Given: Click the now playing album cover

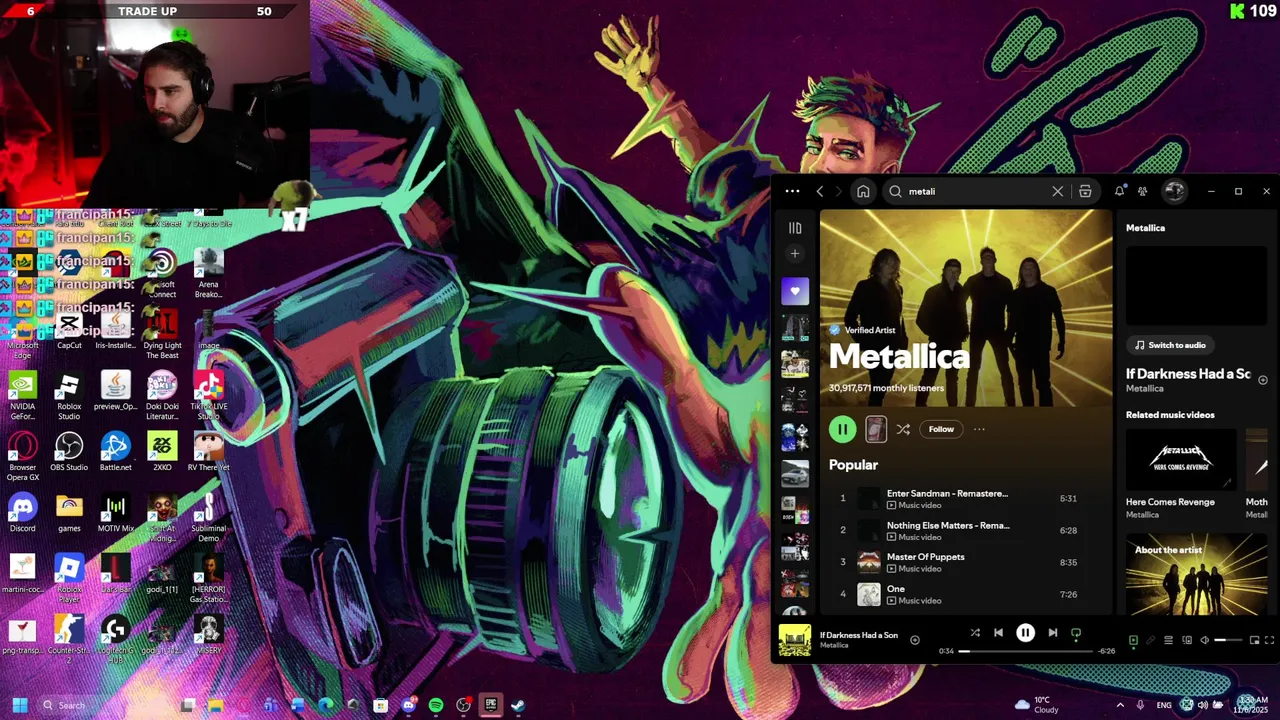Looking at the screenshot, I should click(x=795, y=640).
